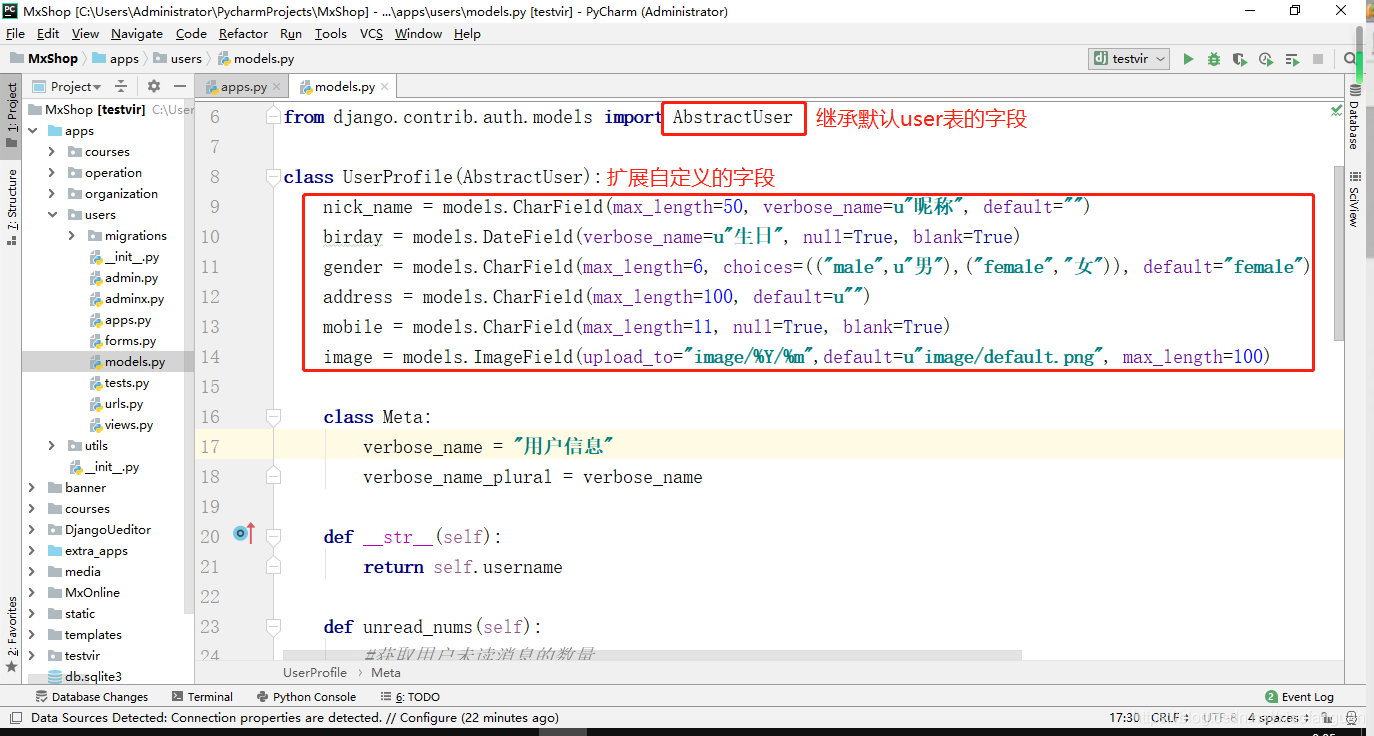Image resolution: width=1374 pixels, height=736 pixels.
Task: Expand the banner folder
Action: tap(32, 488)
